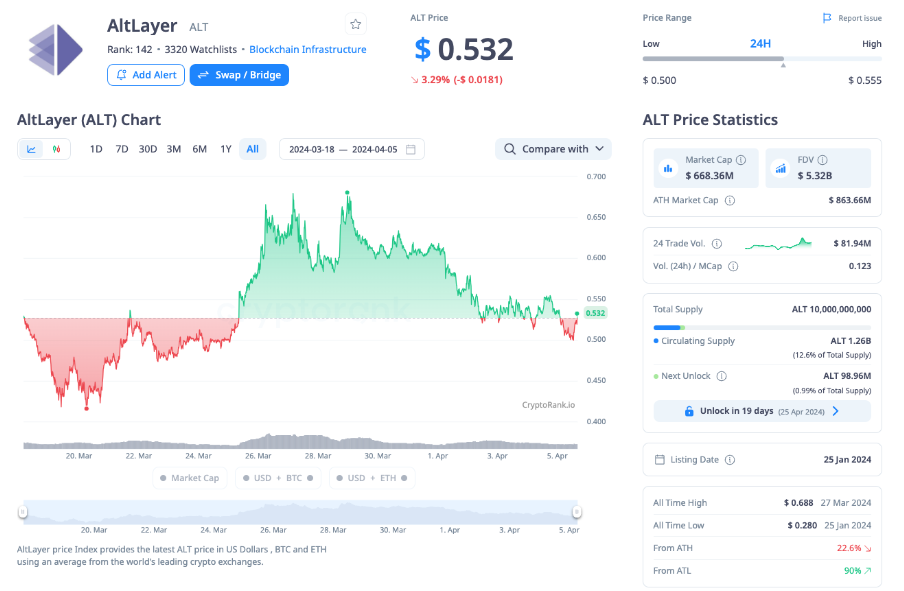Select the 30D timeframe
The height and width of the screenshot is (591, 904).
[x=148, y=149]
